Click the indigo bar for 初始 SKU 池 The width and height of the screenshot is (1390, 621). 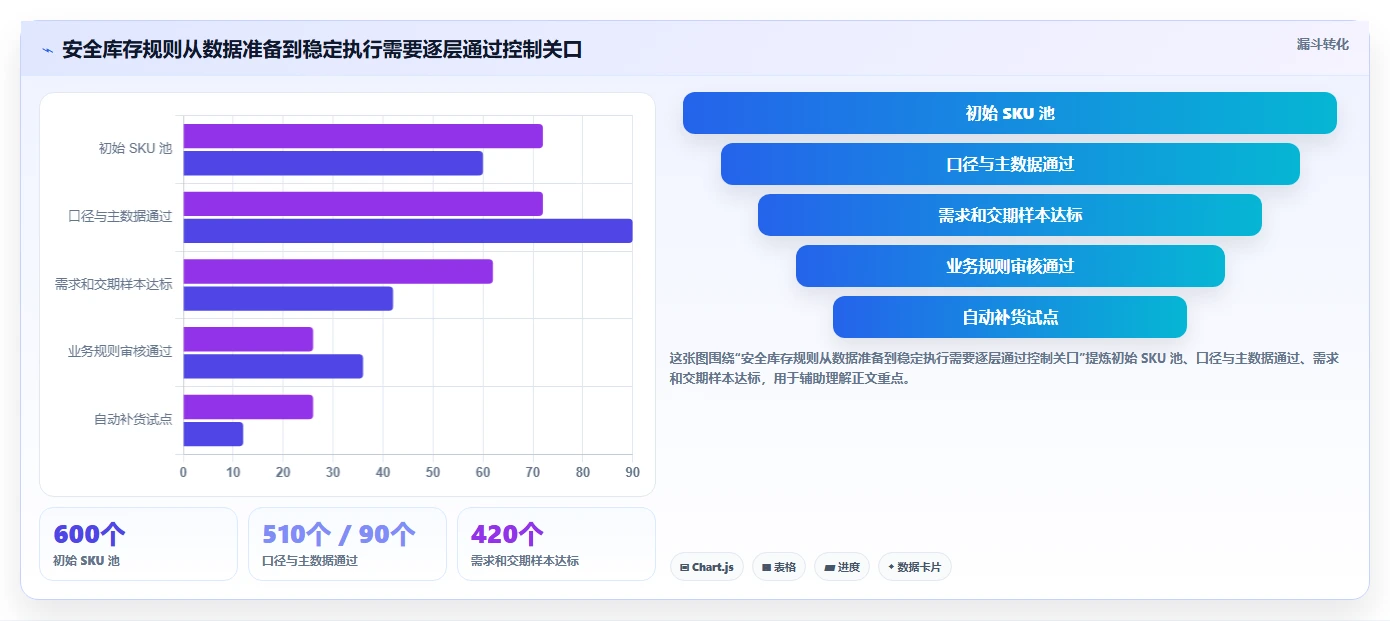click(x=333, y=163)
